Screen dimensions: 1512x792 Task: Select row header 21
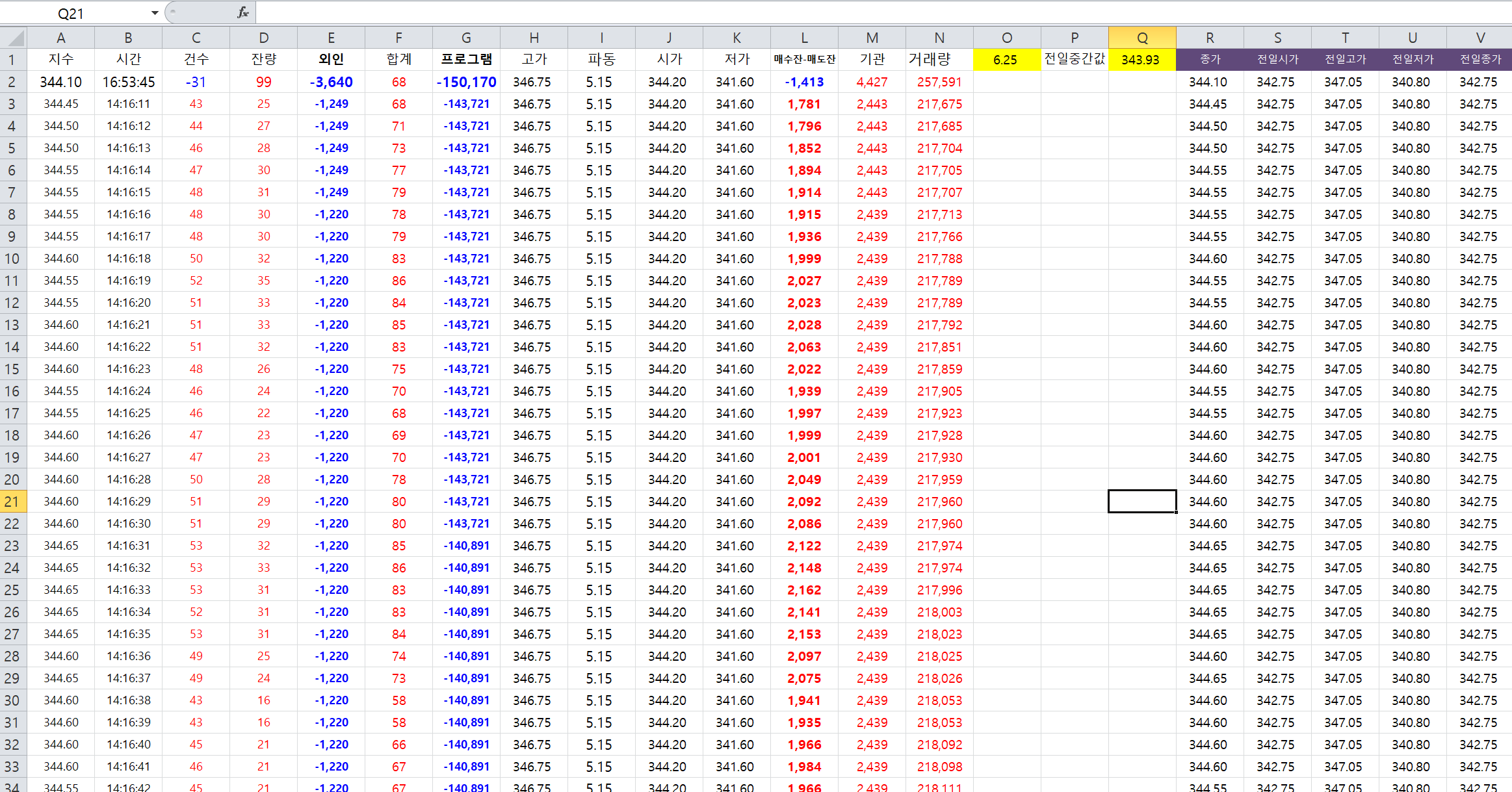click(x=12, y=502)
